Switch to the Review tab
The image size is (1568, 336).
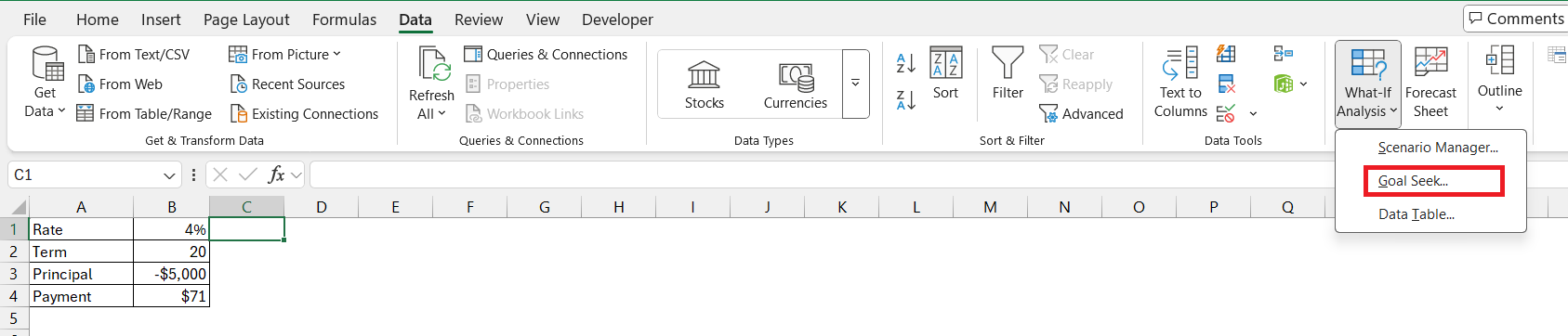[x=479, y=19]
